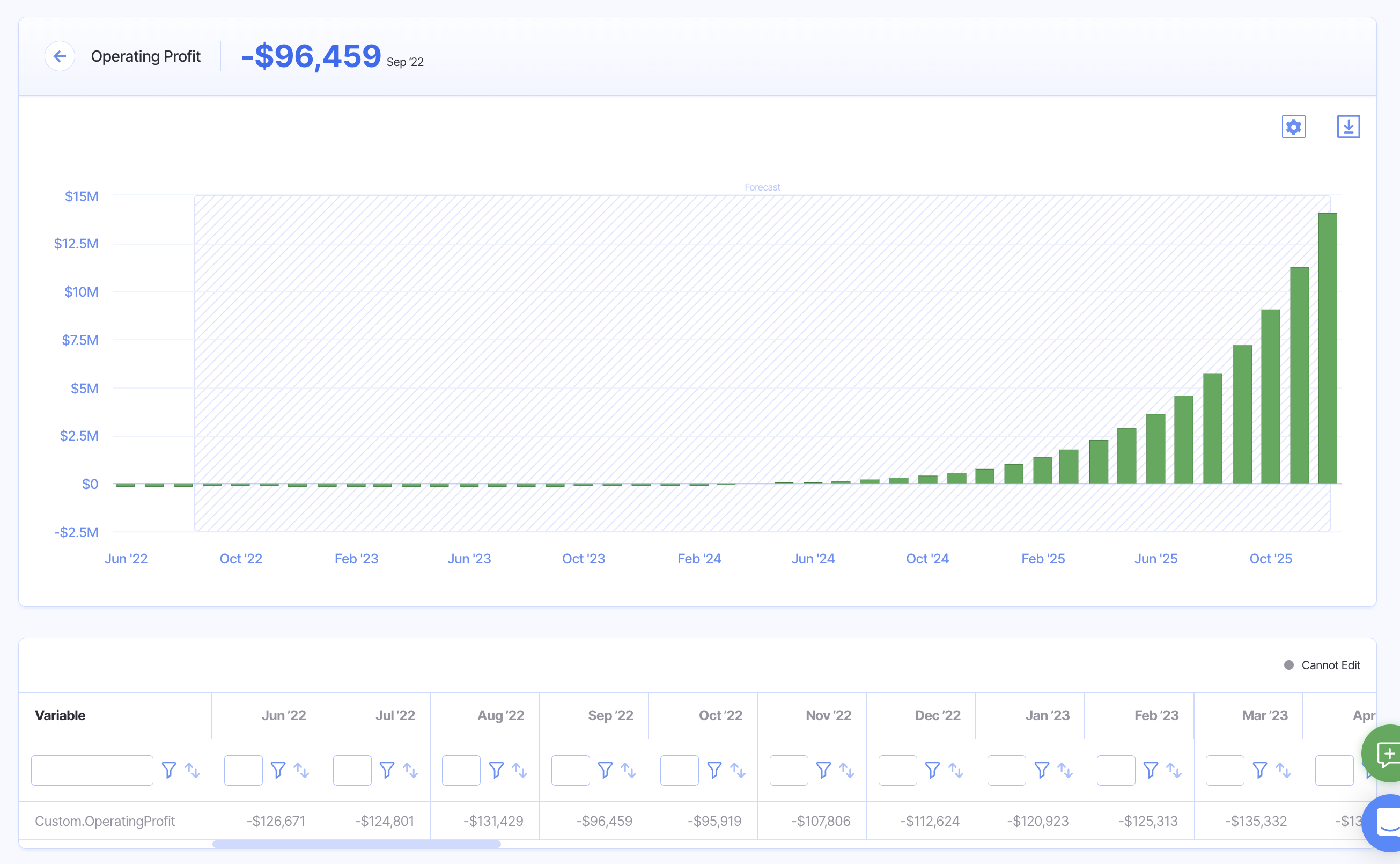Click the download chart icon
The width and height of the screenshot is (1400, 864).
pos(1348,126)
